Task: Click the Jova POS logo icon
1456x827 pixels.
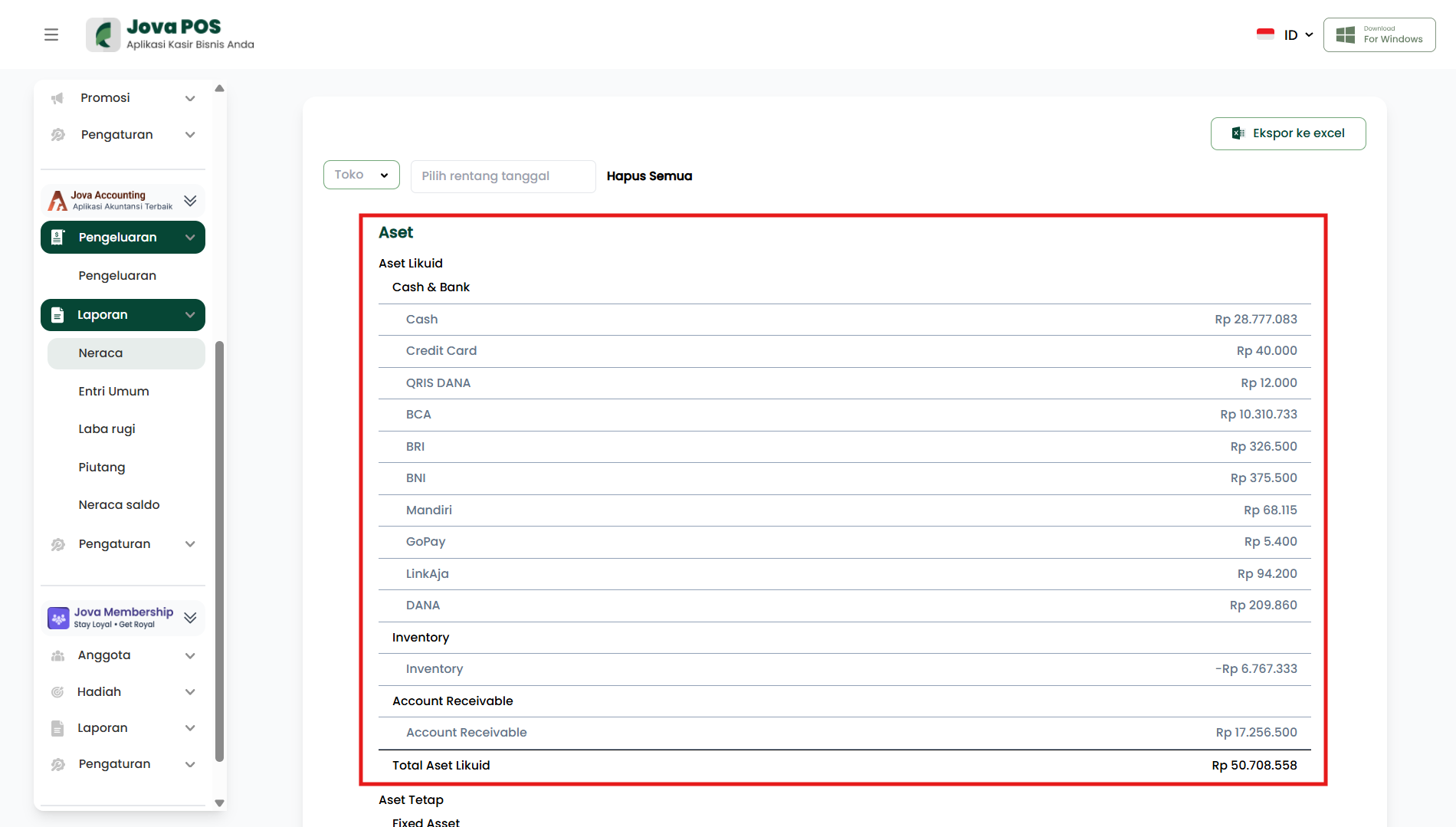Action: [x=103, y=34]
